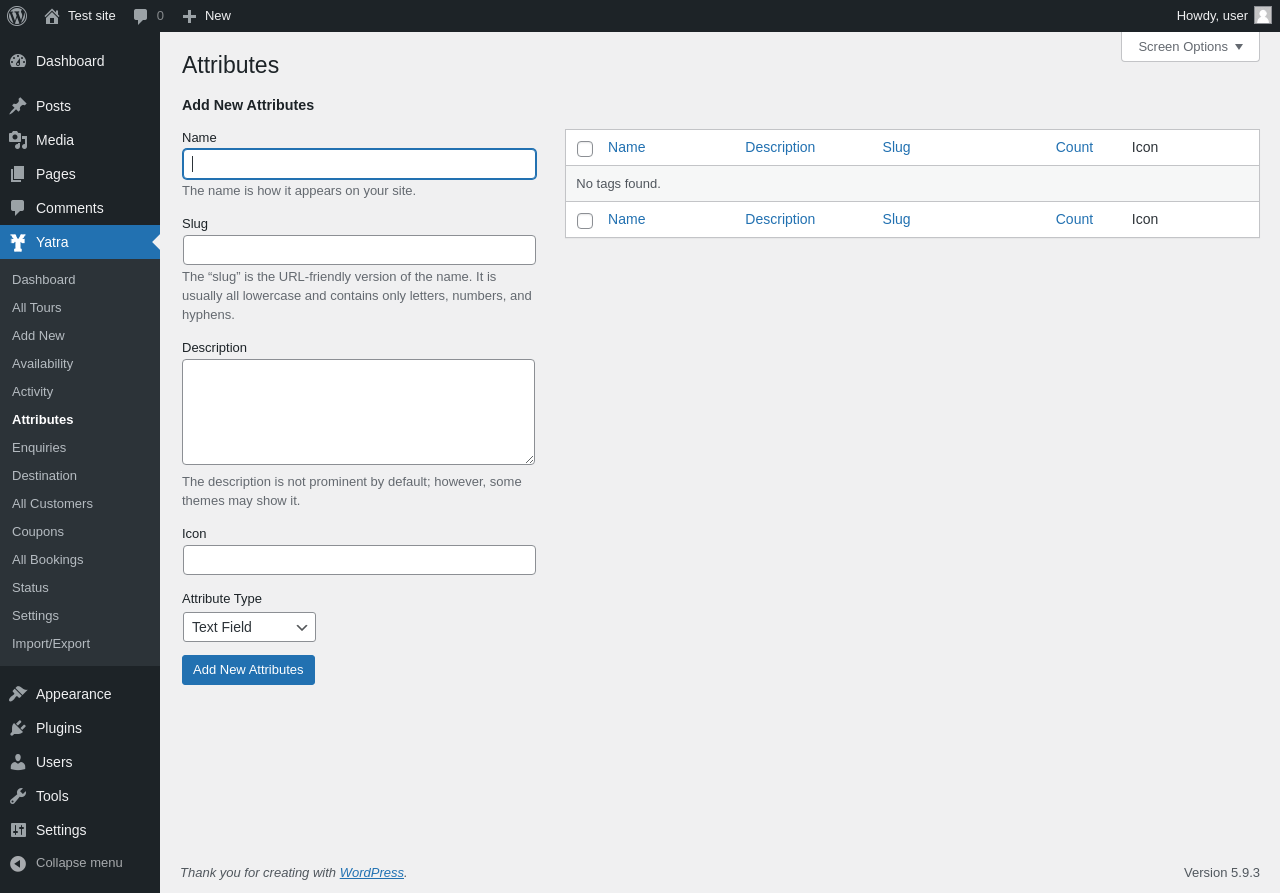1280x893 pixels.
Task: Click the Media icon in sidebar
Action: coord(18,140)
